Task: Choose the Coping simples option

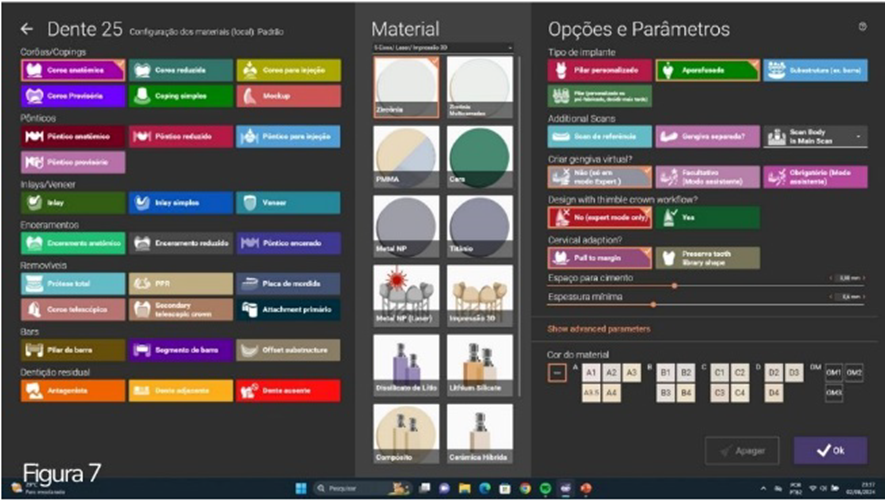Action: click(x=180, y=96)
